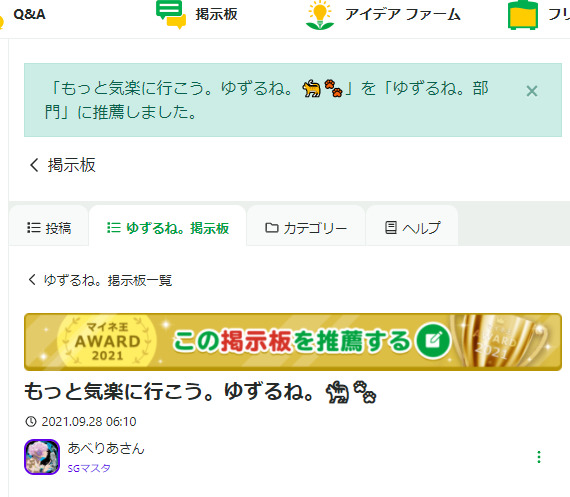570x497 pixels.
Task: Open the ヘルプ tab
Action: (412, 228)
